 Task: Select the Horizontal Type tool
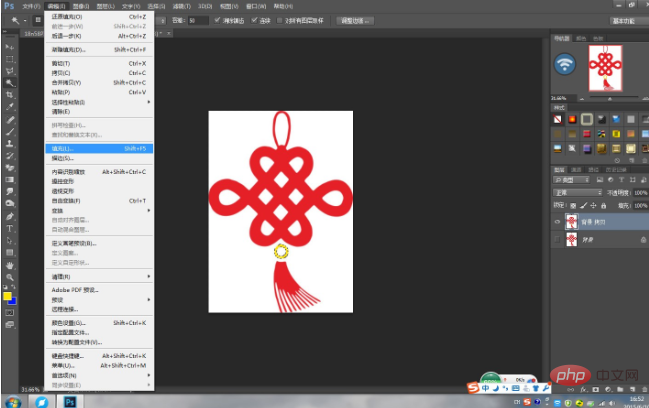click(10, 228)
